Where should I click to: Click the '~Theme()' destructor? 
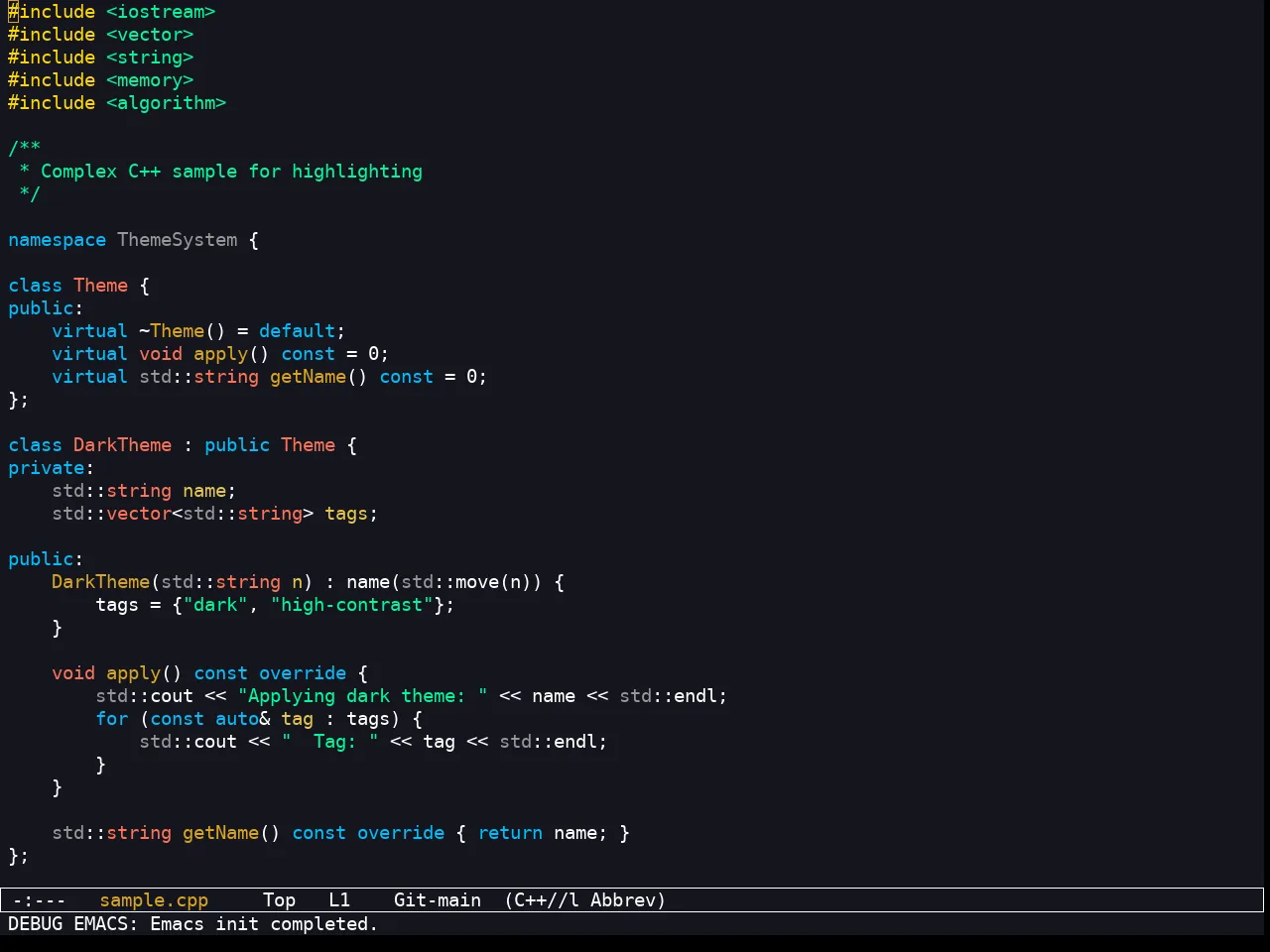[183, 331]
